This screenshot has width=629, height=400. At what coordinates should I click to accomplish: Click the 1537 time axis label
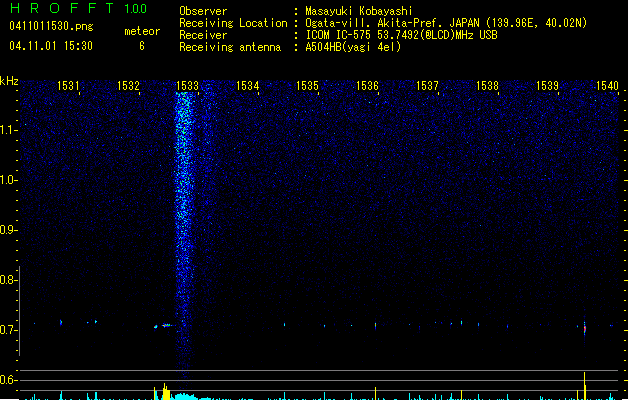tap(427, 85)
